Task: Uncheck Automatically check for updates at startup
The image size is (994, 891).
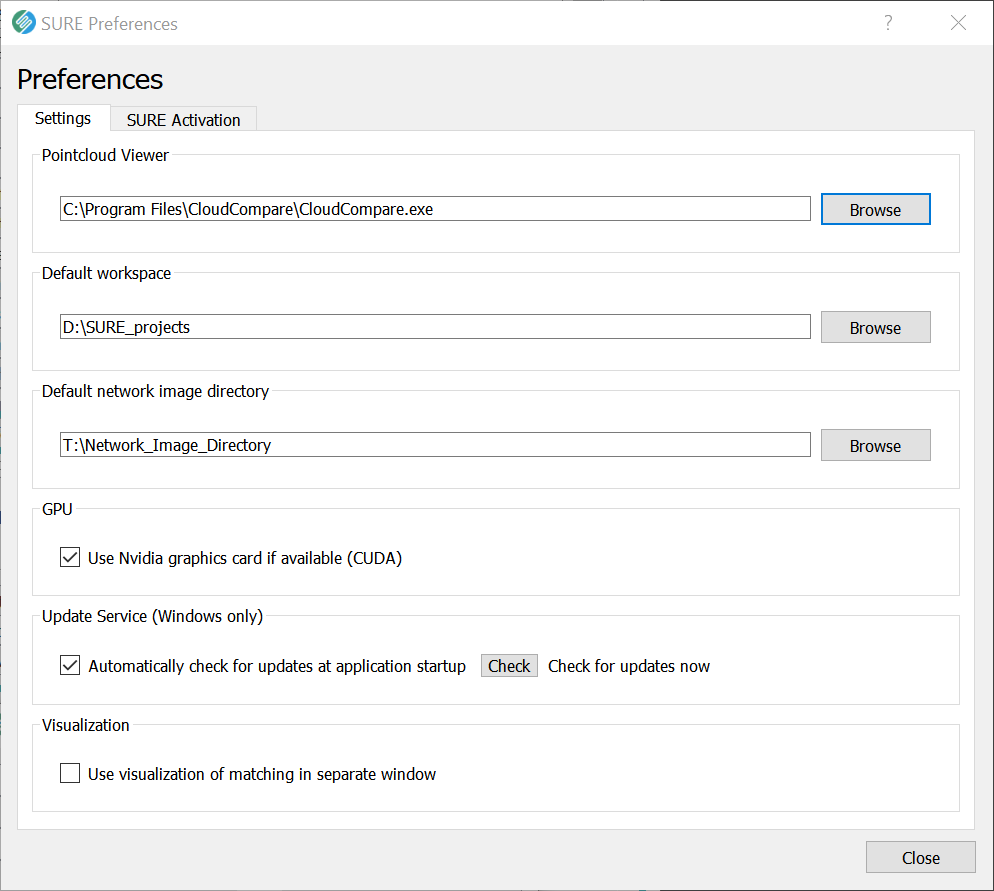Action: click(x=70, y=665)
